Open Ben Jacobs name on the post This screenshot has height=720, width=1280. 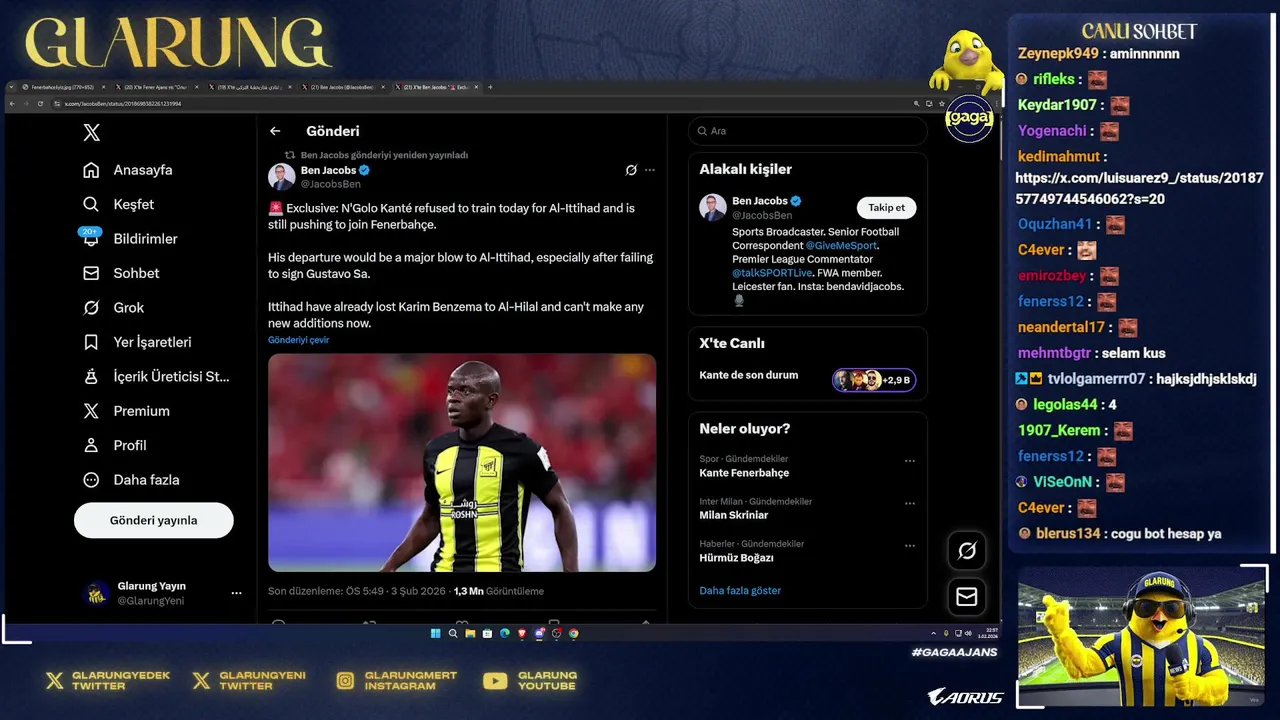328,171
